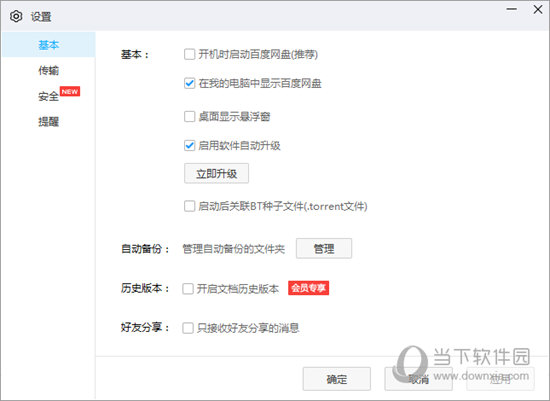Uncheck 在我的电脑中显示百度网盘
Image resolution: width=550 pixels, height=401 pixels.
(x=189, y=83)
